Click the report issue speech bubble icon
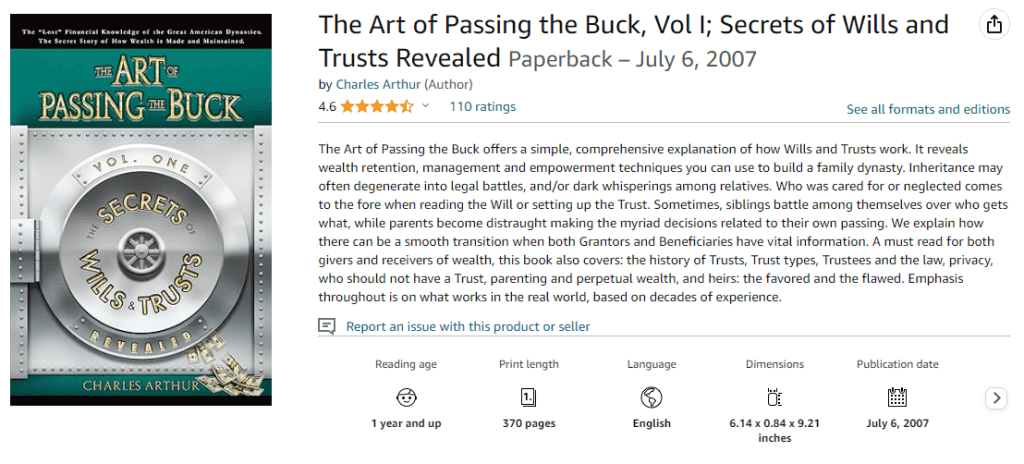 326,327
